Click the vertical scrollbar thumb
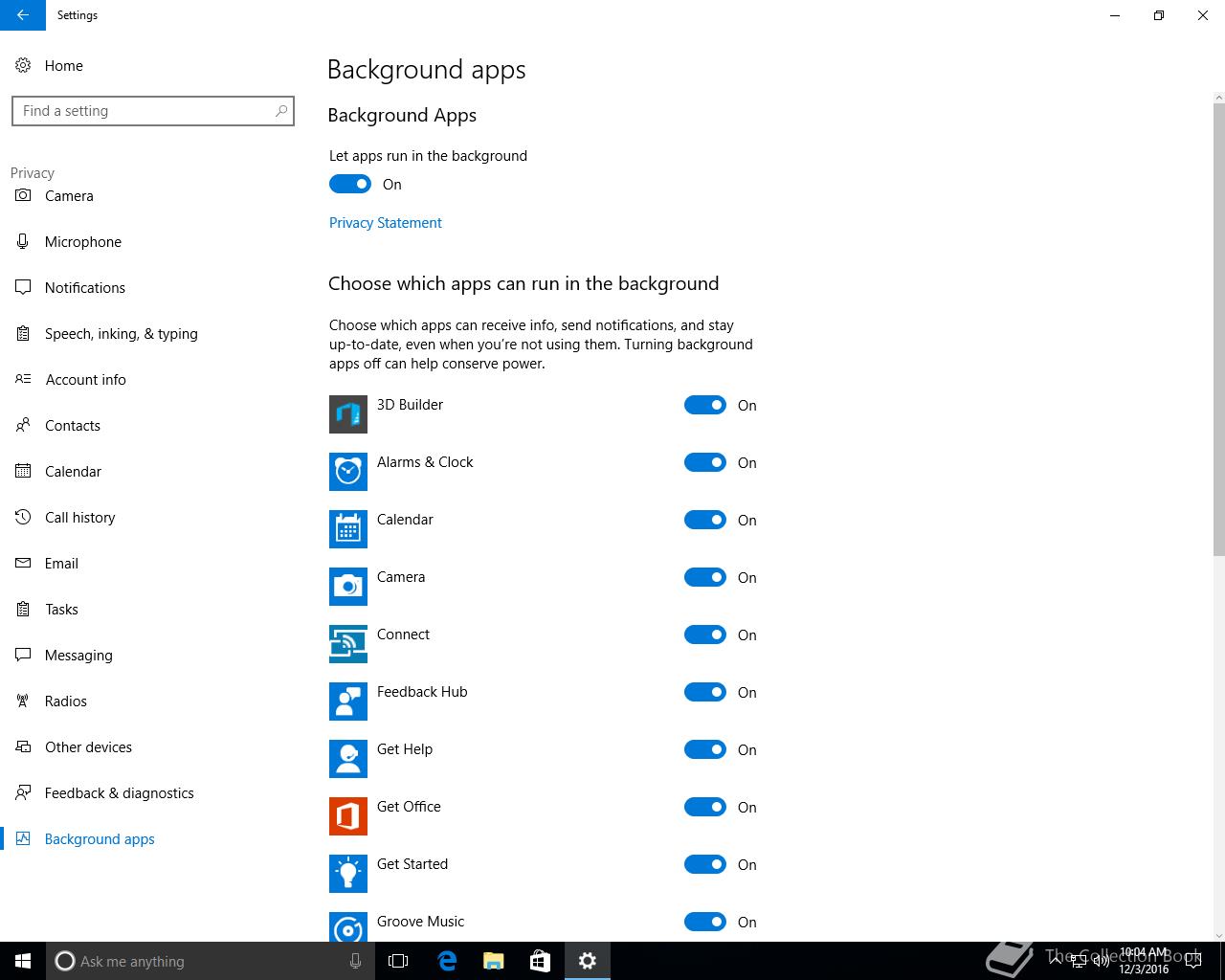1225x980 pixels. (x=1219, y=328)
